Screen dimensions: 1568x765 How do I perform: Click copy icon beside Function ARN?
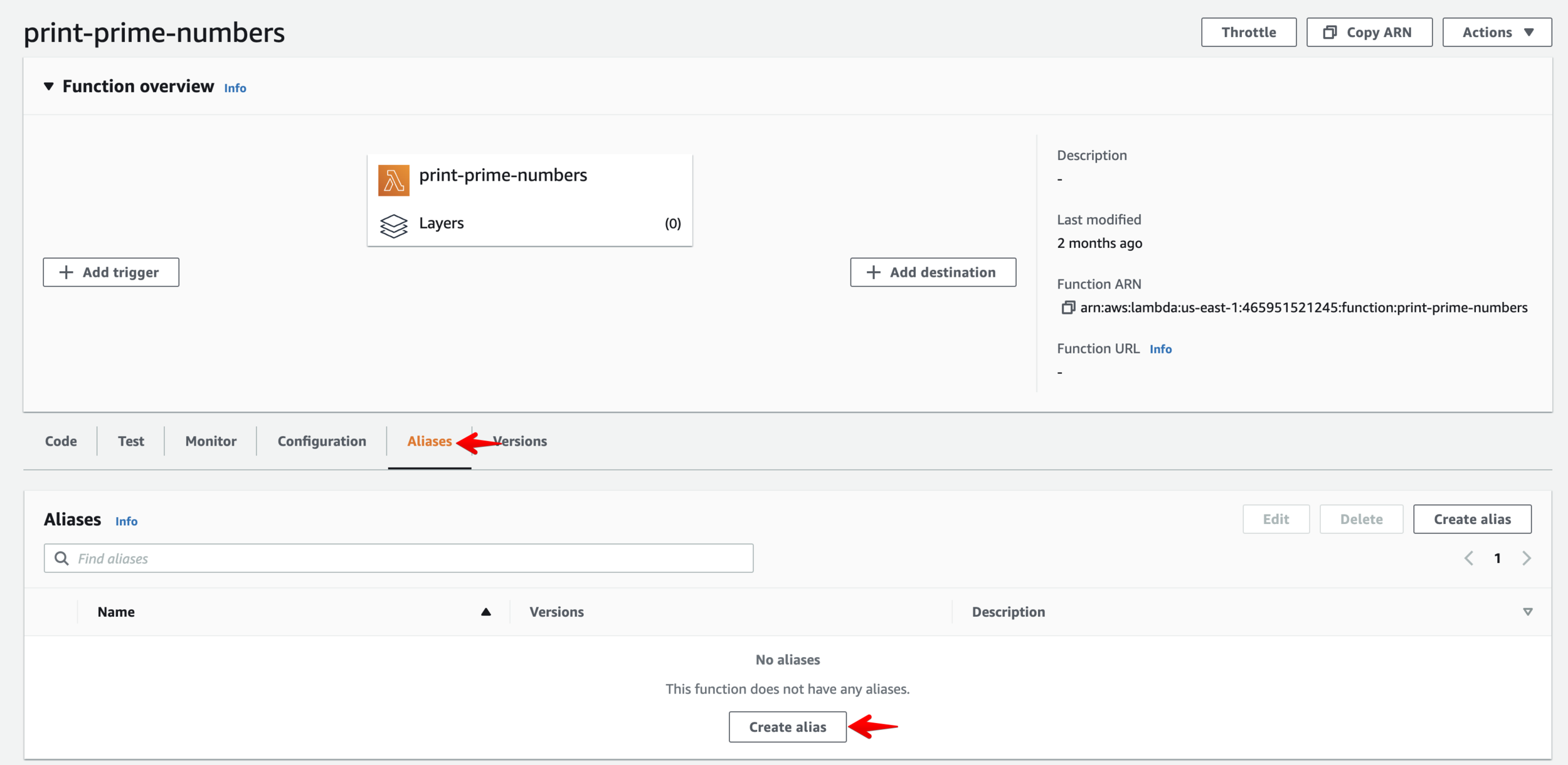tap(1067, 308)
